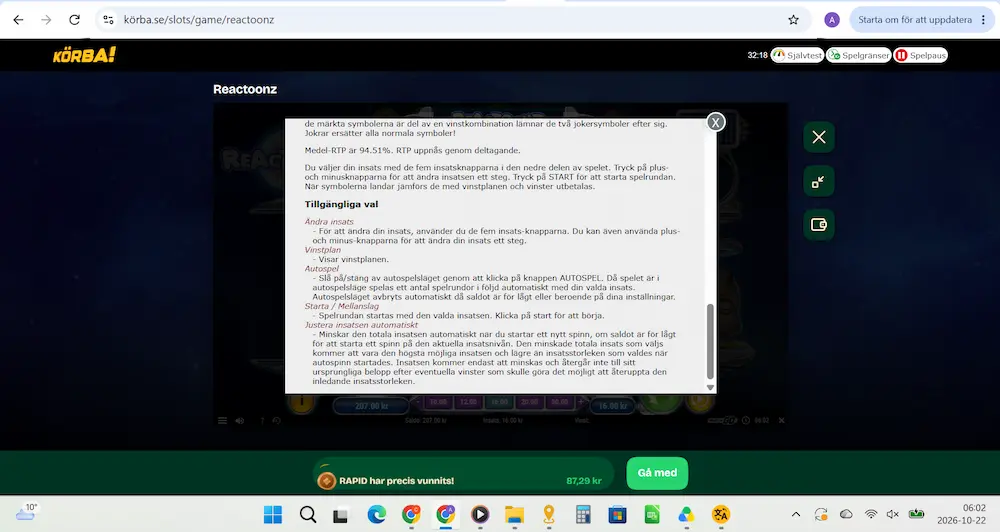This screenshot has height=532, width=1000.
Task: Click browser forward arrow
Action: click(47, 20)
